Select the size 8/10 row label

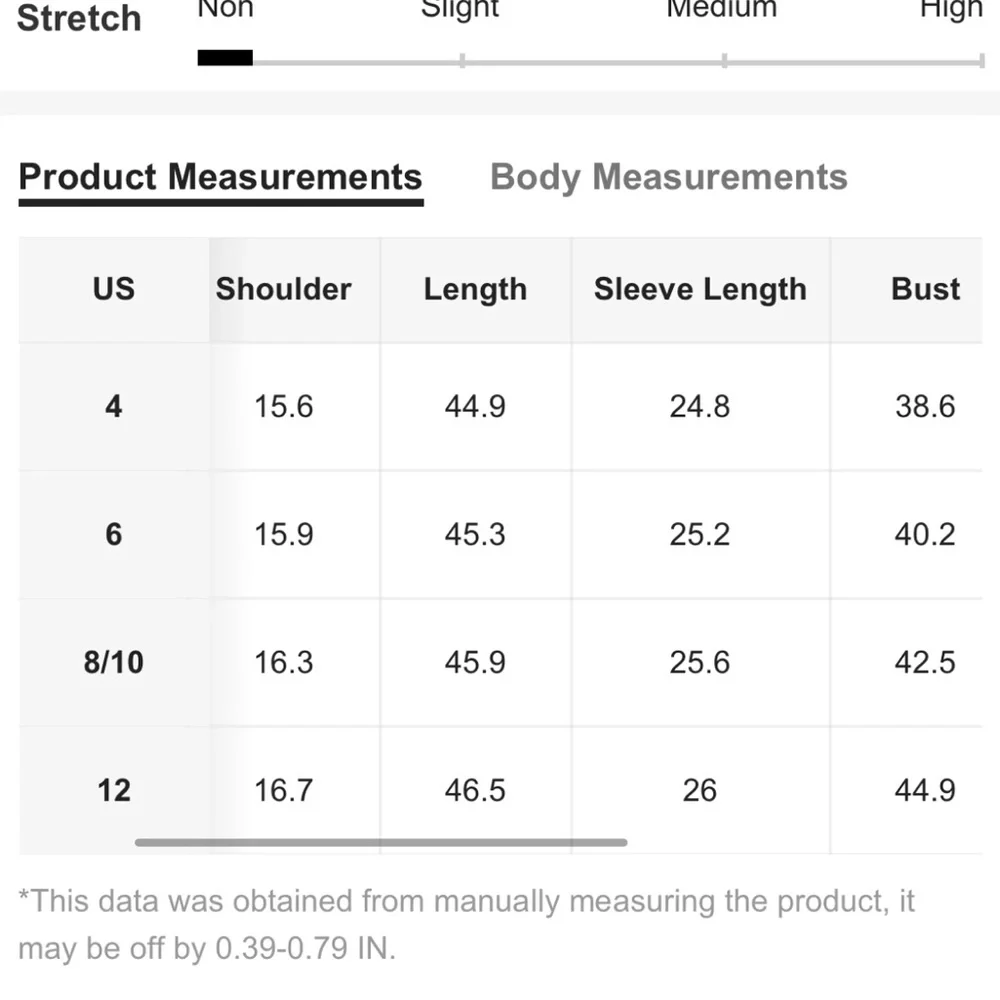tap(114, 662)
